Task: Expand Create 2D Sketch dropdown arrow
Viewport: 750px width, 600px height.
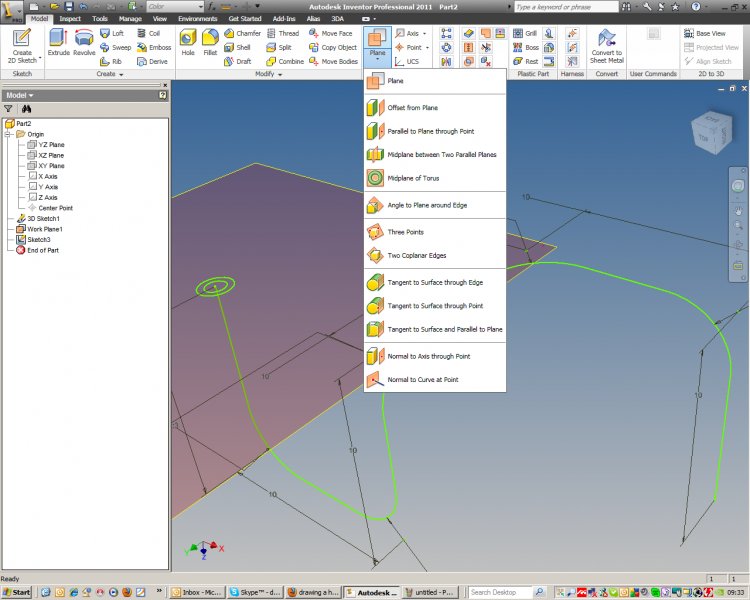Action: (x=40, y=57)
